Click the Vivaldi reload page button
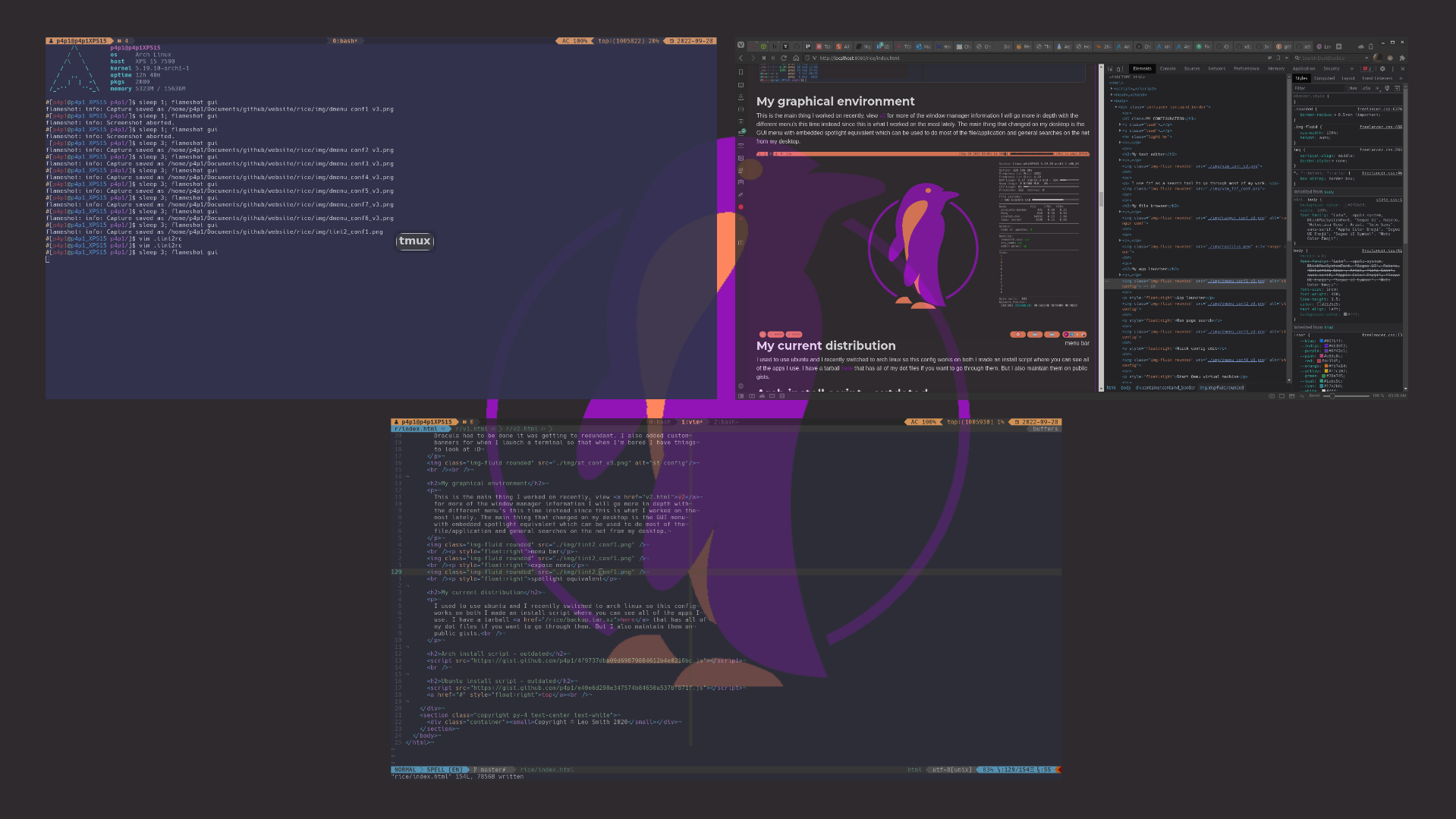The height and width of the screenshot is (819, 1456). (x=784, y=58)
